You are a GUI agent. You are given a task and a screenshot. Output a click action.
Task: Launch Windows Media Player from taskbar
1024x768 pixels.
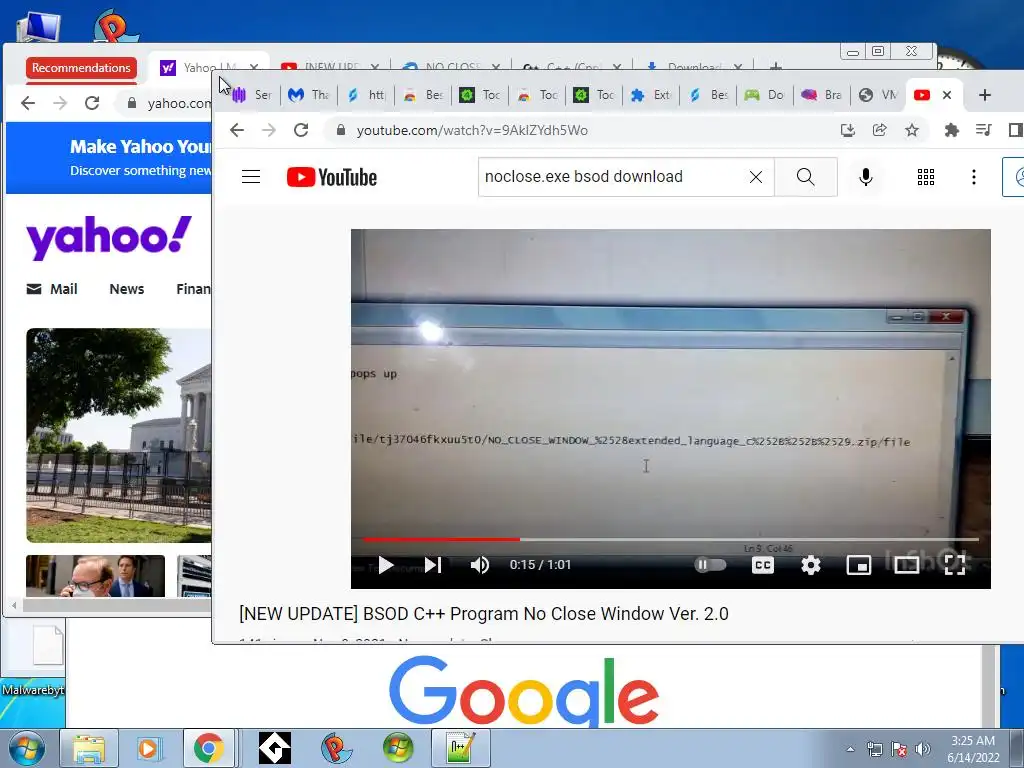pos(148,748)
